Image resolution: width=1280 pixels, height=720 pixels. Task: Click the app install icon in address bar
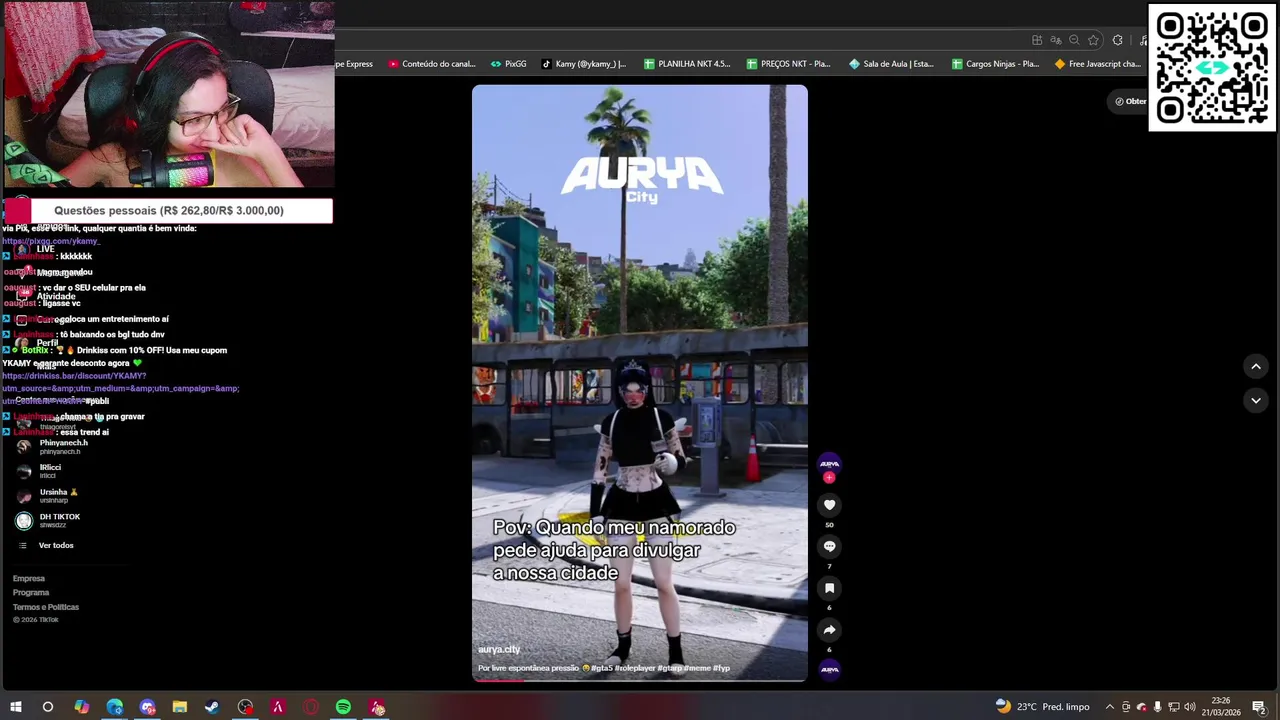click(1037, 40)
